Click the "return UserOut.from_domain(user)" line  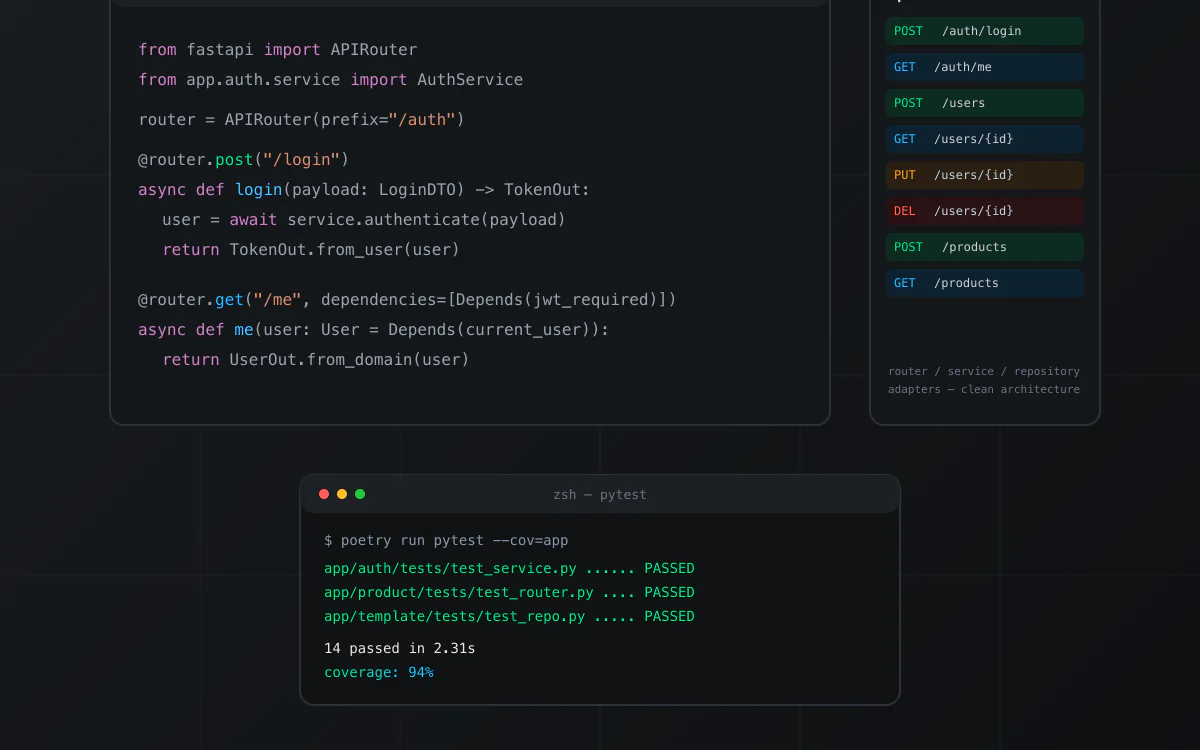pos(316,360)
